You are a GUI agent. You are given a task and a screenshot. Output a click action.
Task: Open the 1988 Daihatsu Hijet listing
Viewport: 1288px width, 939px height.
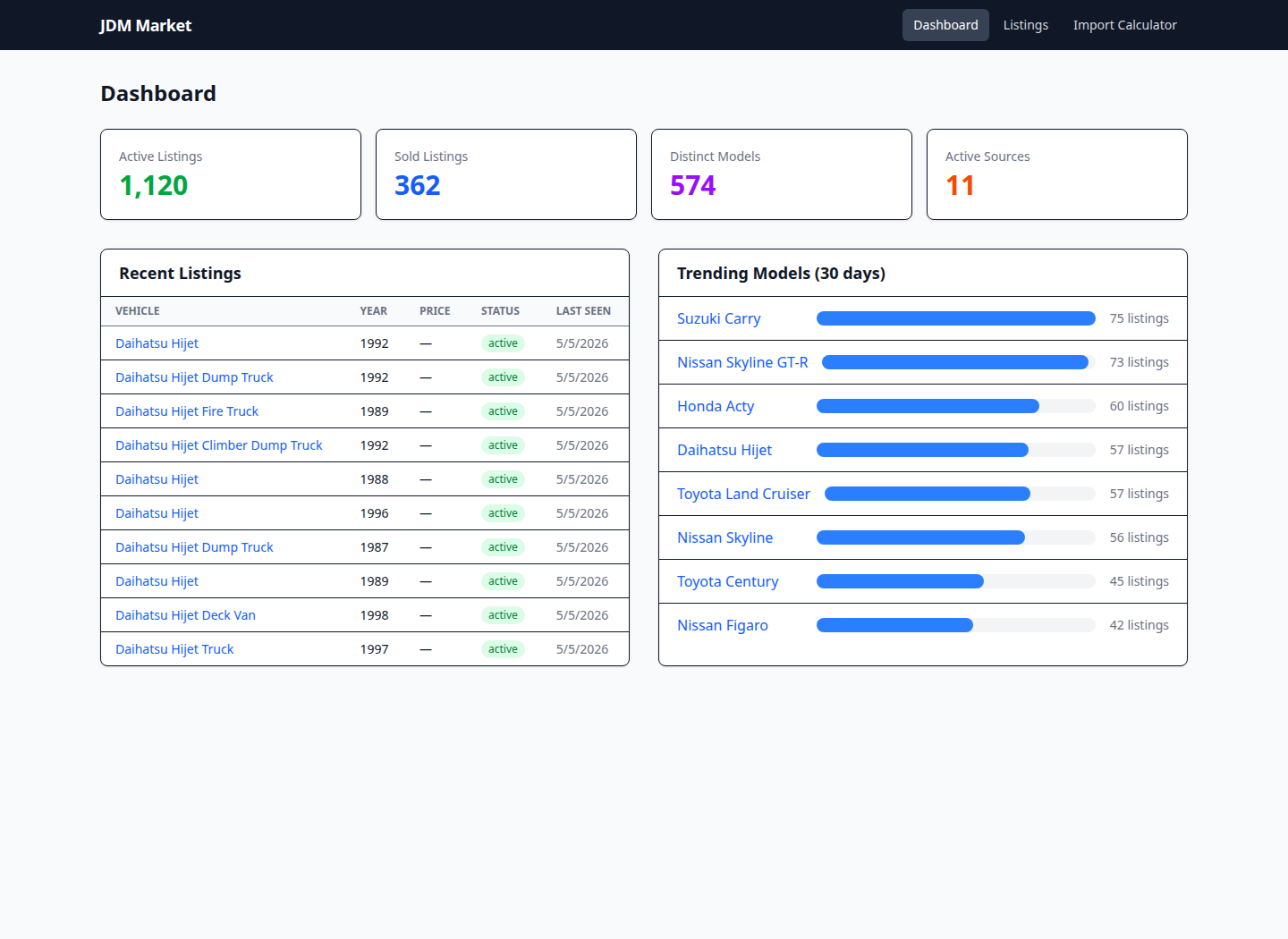pyautogui.click(x=157, y=479)
